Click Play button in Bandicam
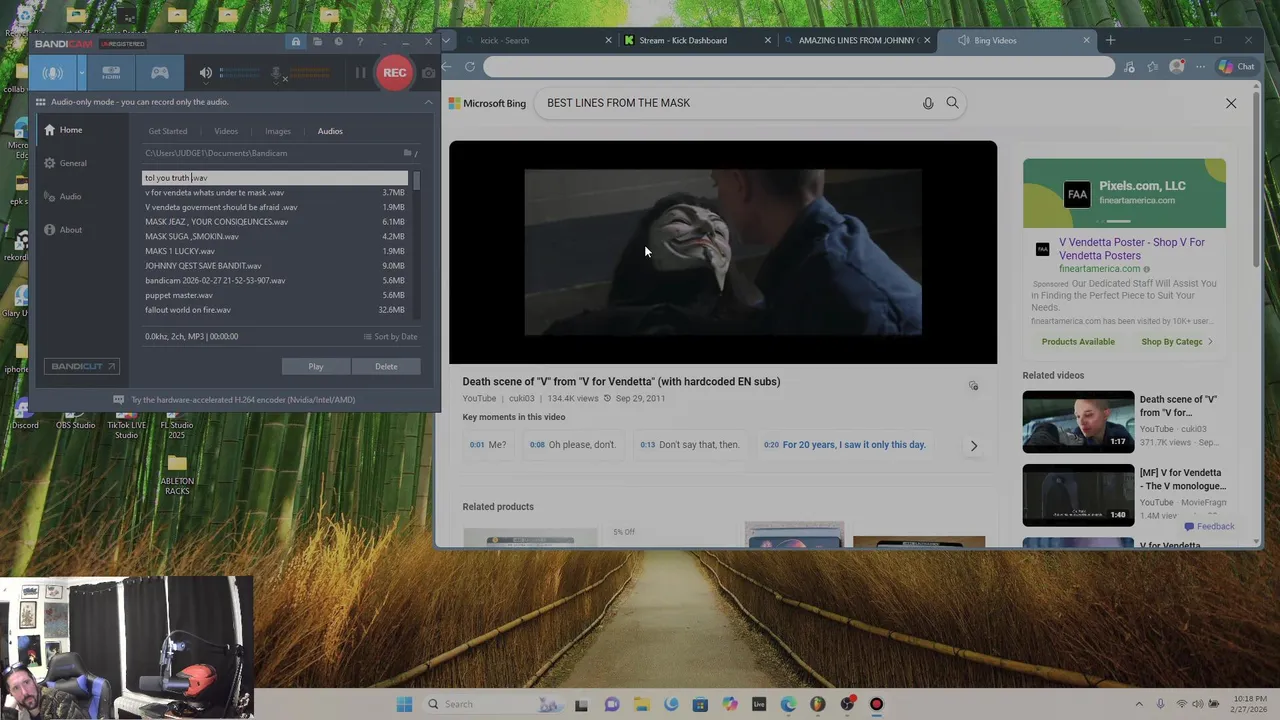 tap(316, 366)
